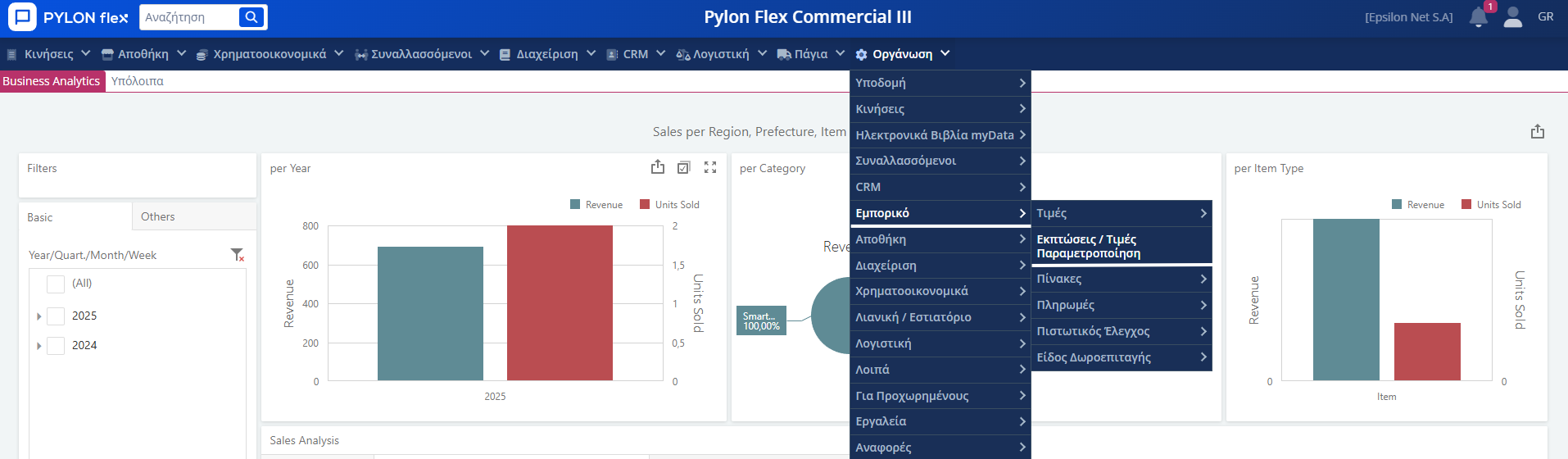
Task: Select the Others filters tab
Action: [x=194, y=217]
